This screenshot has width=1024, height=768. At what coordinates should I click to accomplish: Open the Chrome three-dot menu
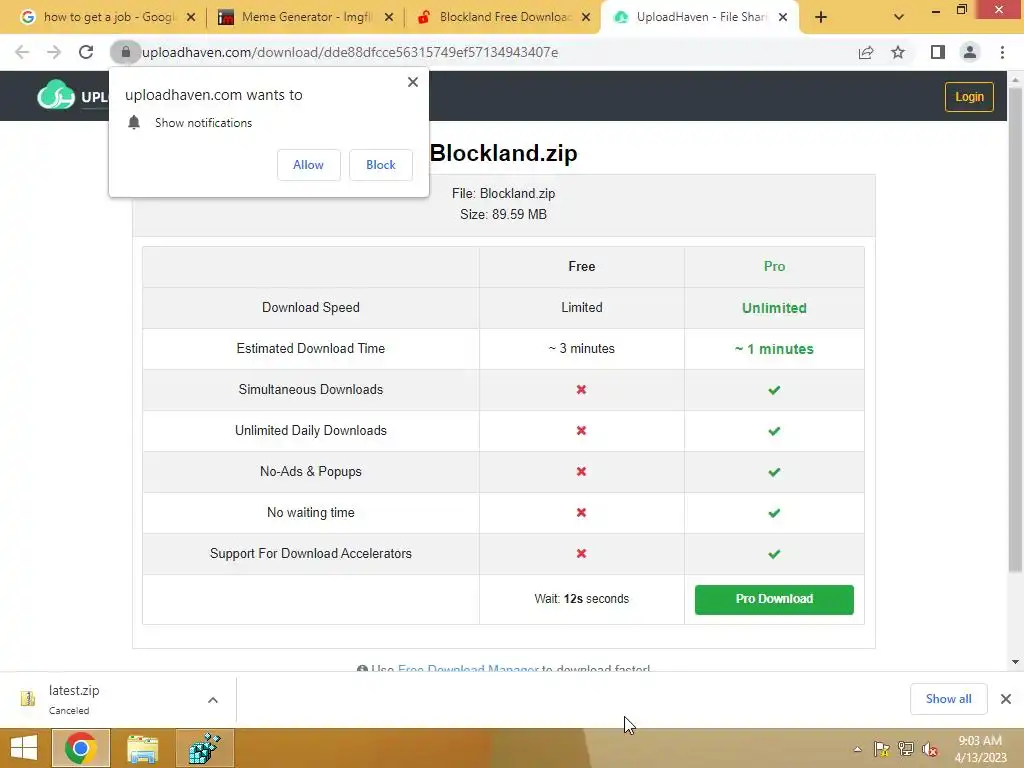click(x=1002, y=52)
